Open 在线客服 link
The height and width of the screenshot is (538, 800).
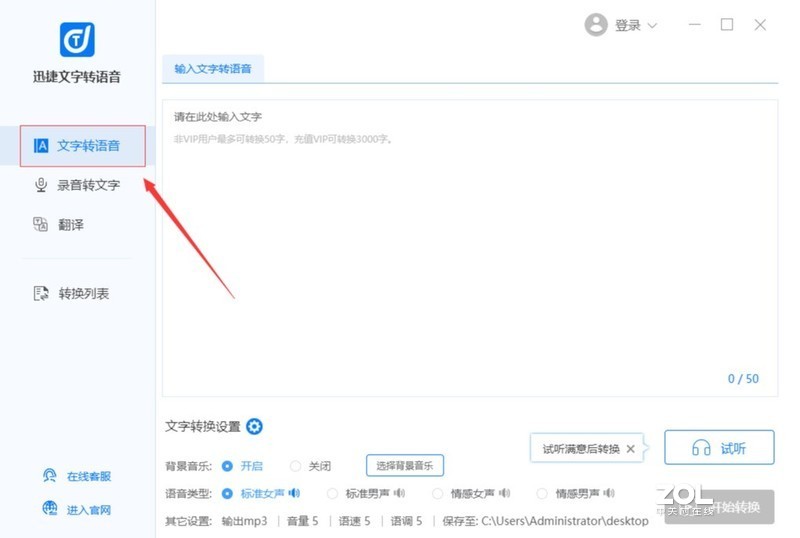[89, 476]
